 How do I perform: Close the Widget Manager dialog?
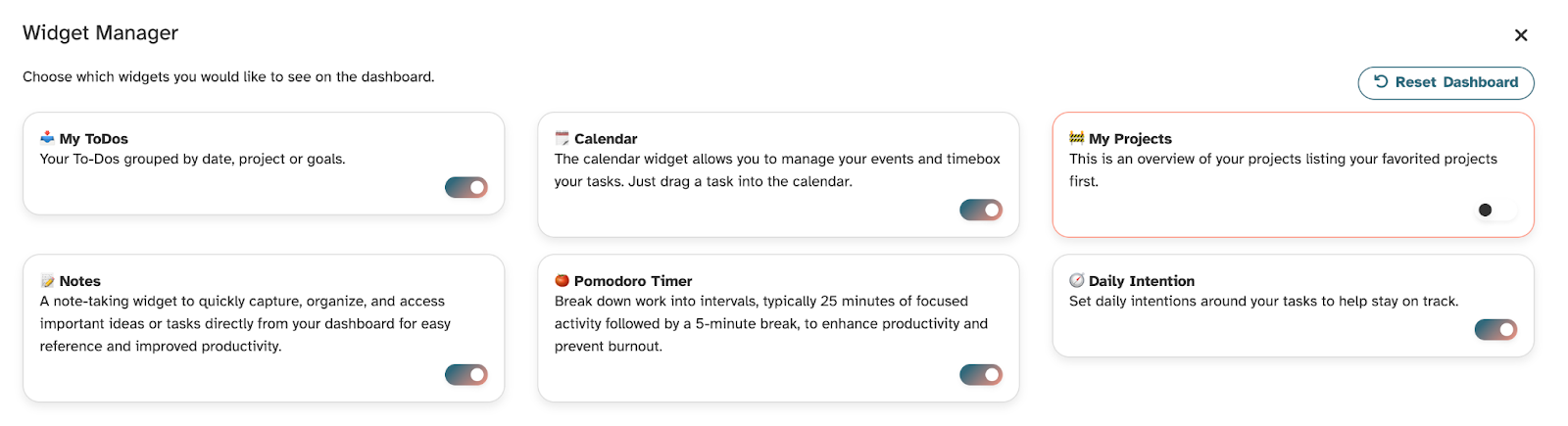pos(1521,35)
